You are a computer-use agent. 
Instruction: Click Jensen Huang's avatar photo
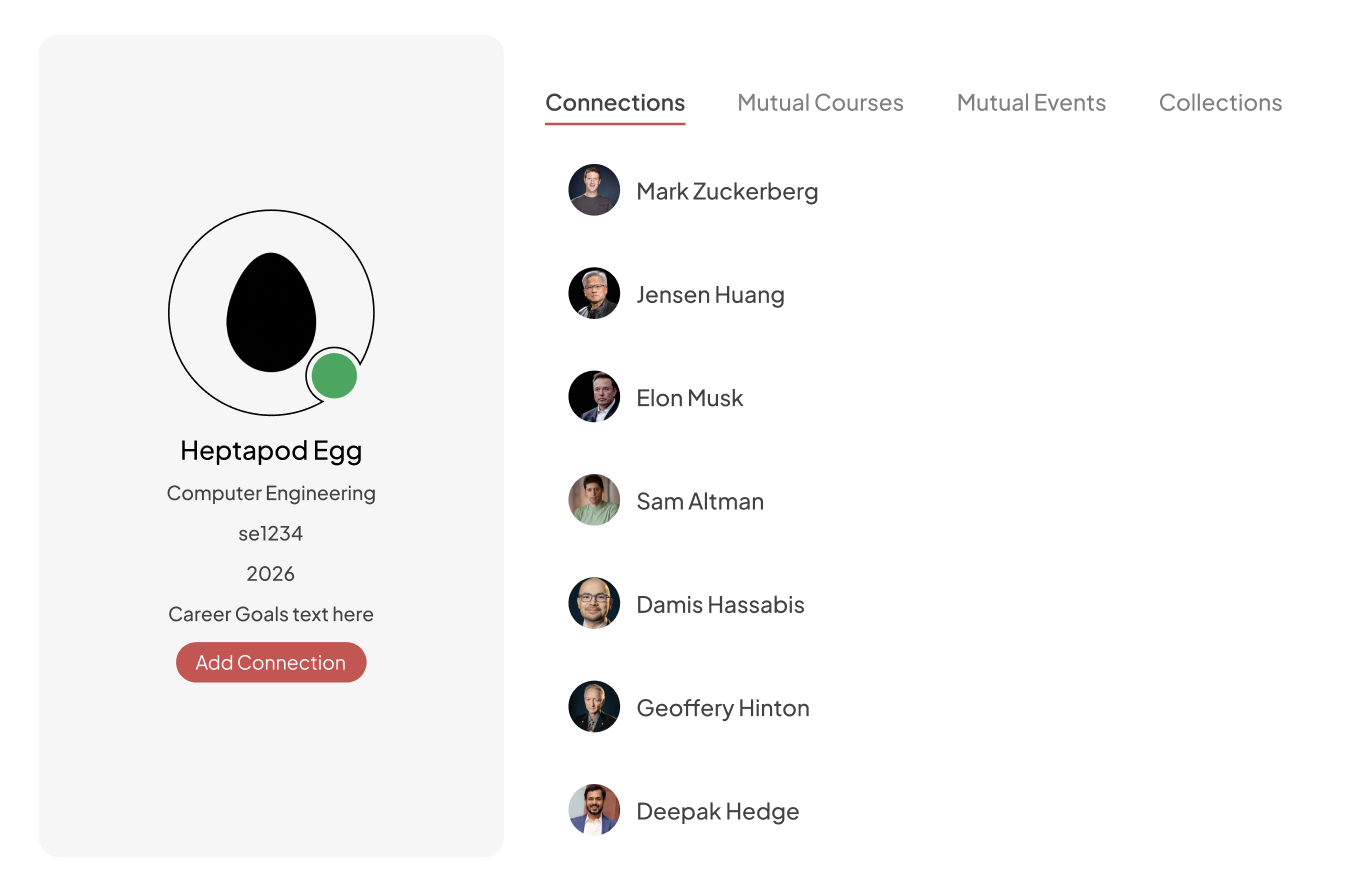594,293
